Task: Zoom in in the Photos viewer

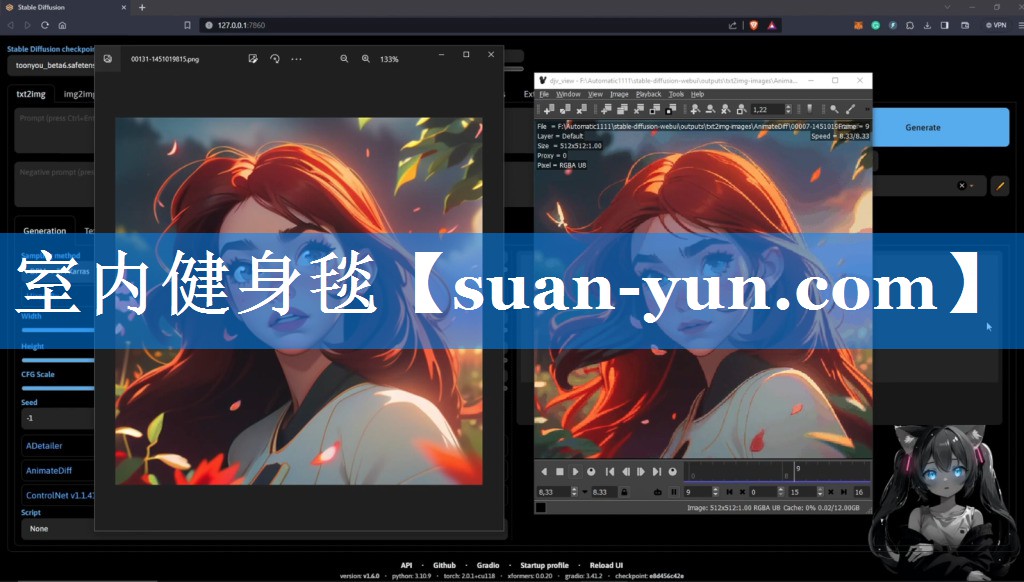Action: (366, 59)
